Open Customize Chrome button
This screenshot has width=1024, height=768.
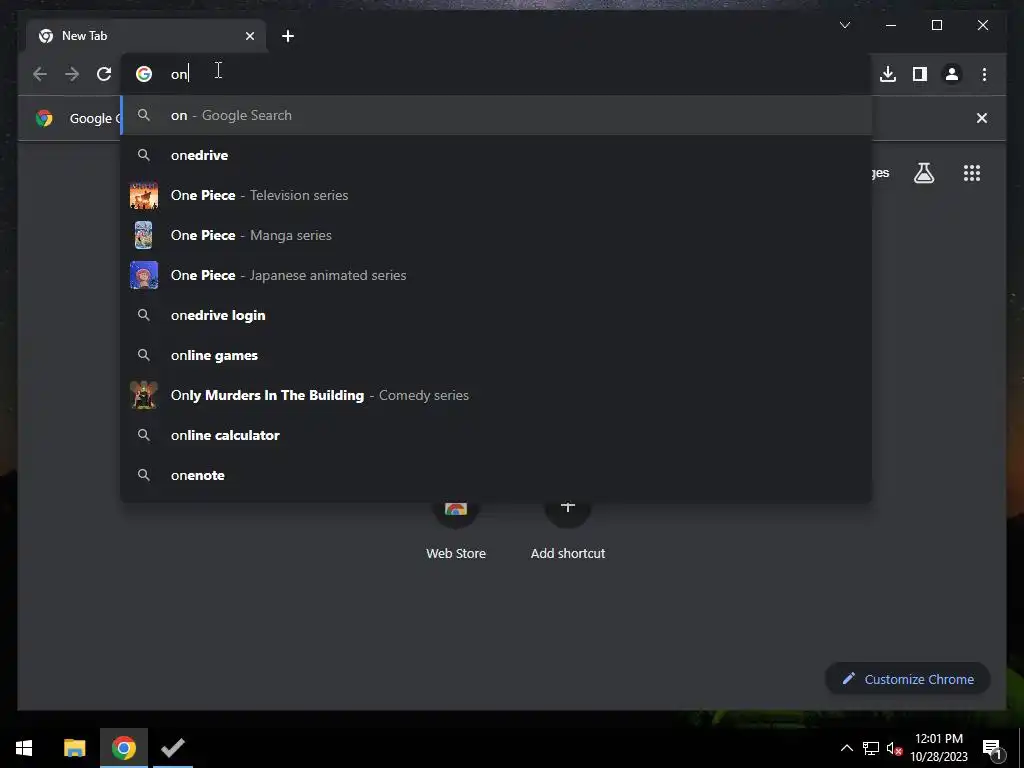[x=908, y=679]
